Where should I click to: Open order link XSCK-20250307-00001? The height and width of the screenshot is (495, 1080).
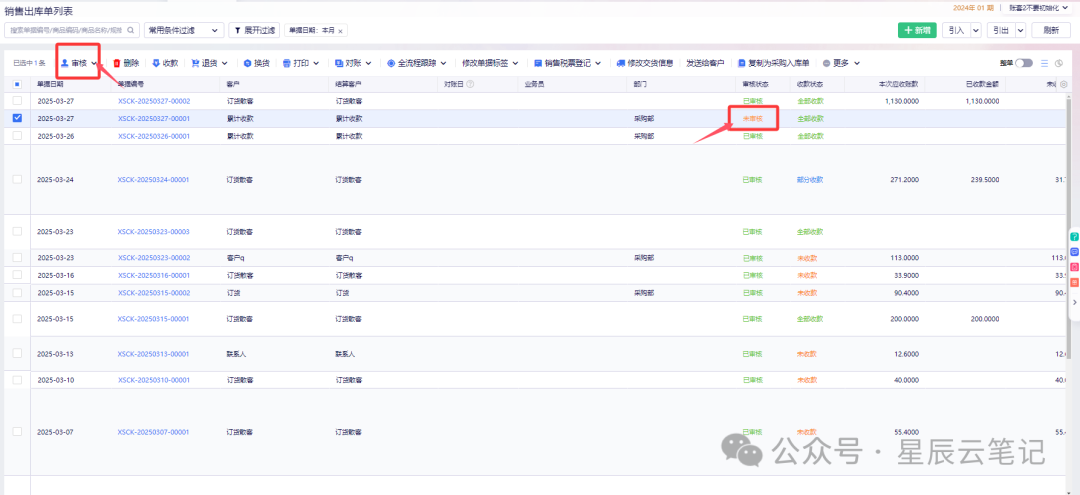tap(154, 432)
